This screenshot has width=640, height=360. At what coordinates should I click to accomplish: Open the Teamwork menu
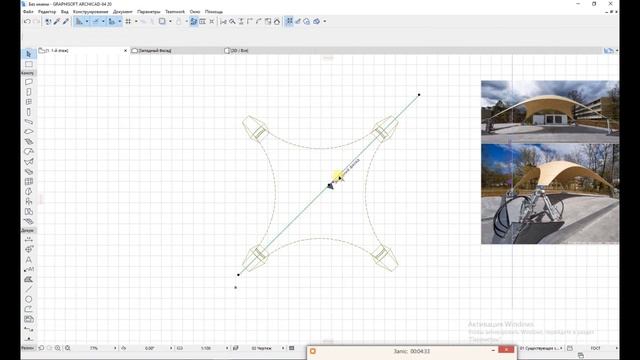coord(175,12)
